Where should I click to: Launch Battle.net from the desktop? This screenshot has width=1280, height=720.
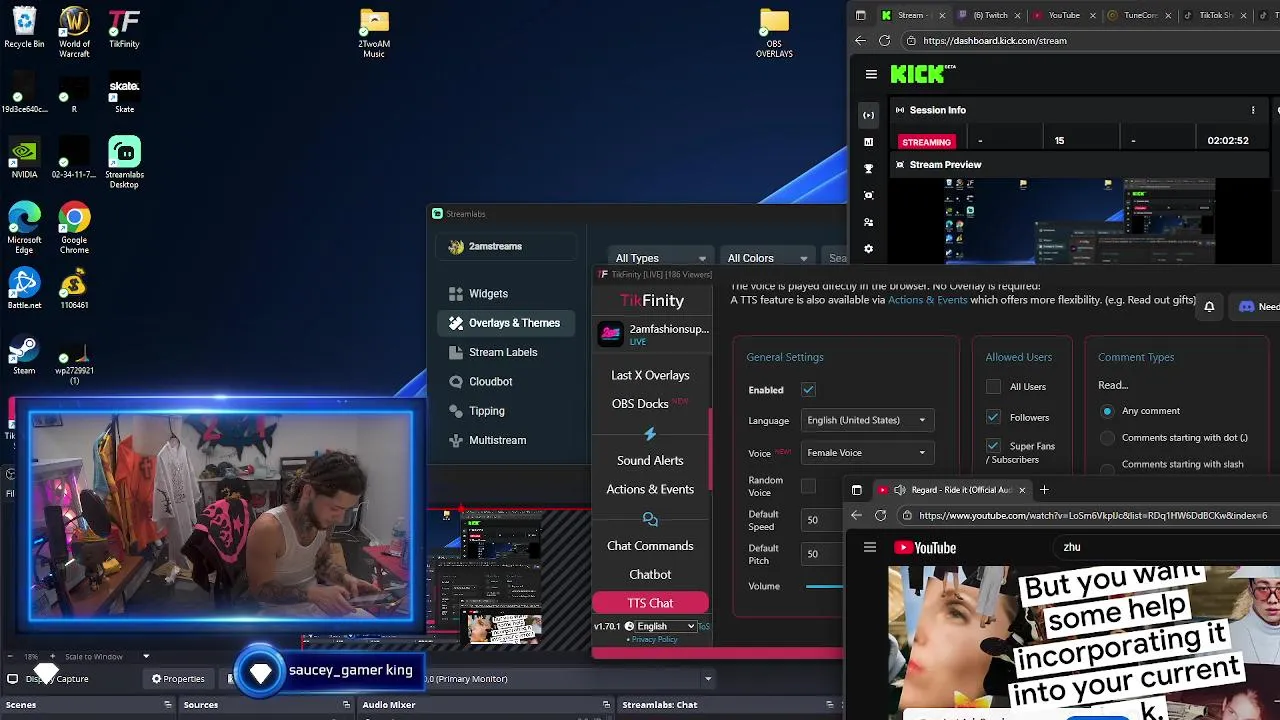click(24, 288)
